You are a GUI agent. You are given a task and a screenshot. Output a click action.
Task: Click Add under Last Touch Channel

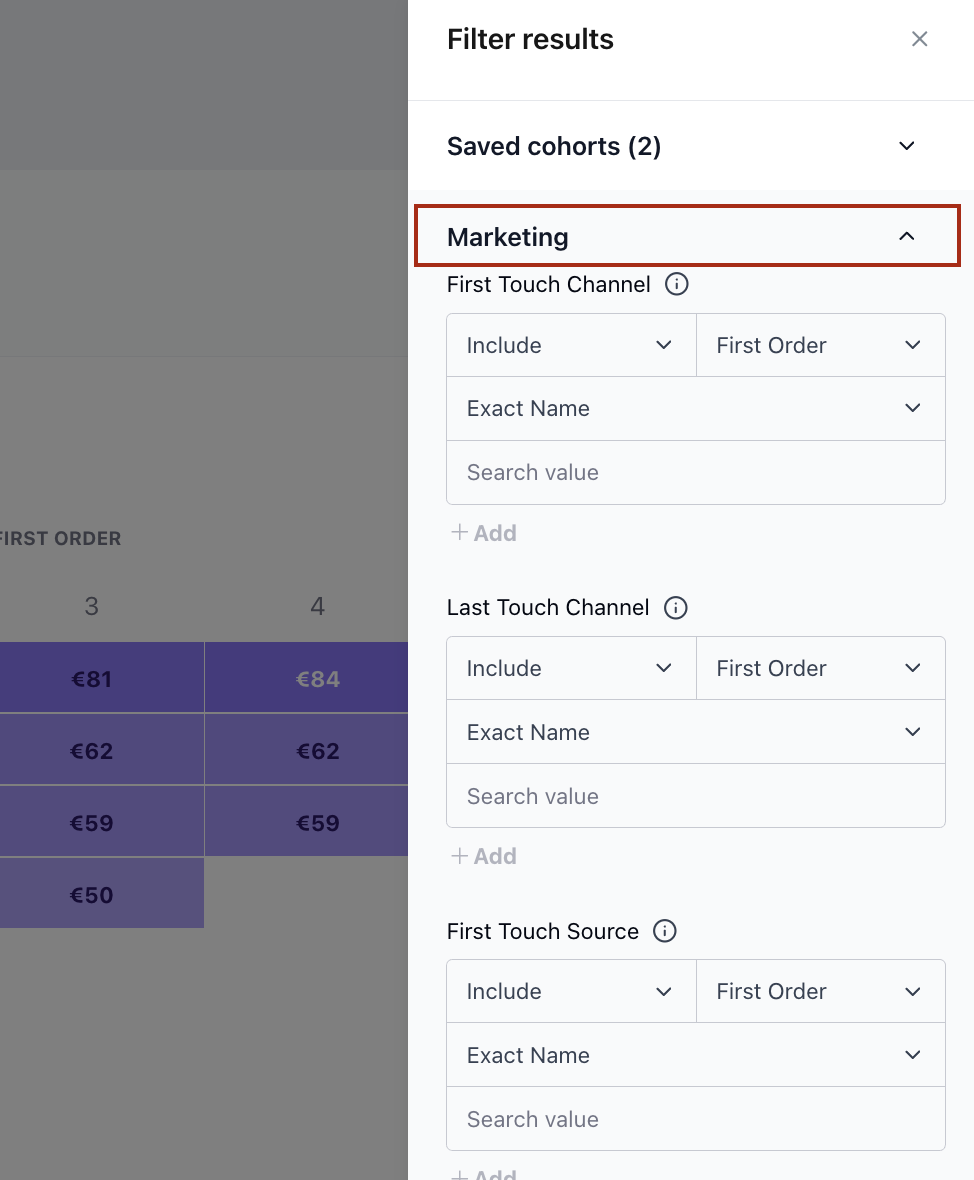(484, 856)
